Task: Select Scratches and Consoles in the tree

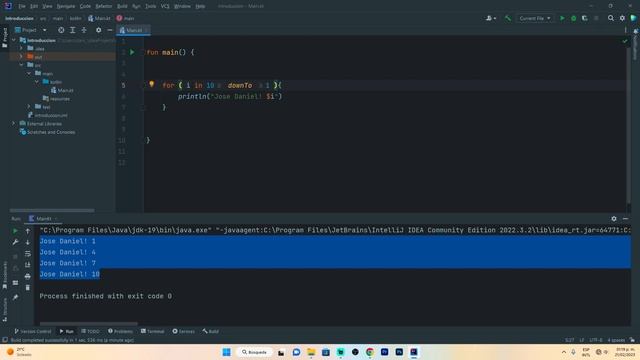Action: click(47, 132)
